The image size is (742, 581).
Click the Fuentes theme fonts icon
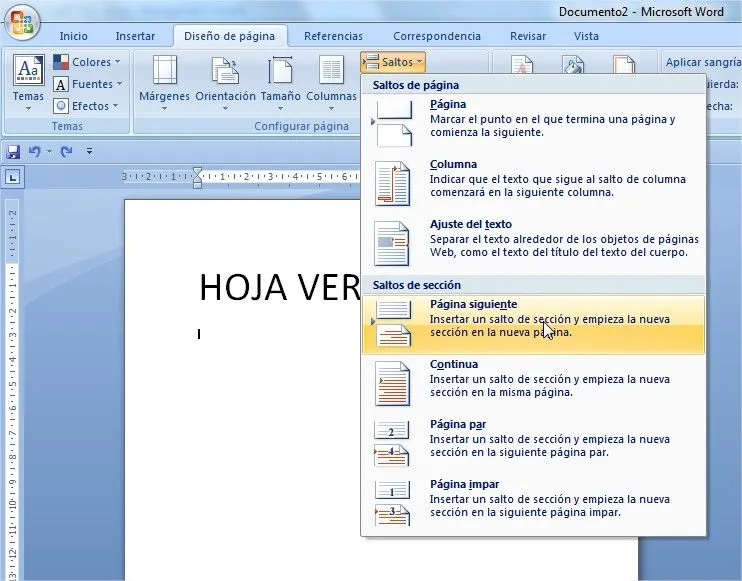pyautogui.click(x=61, y=84)
